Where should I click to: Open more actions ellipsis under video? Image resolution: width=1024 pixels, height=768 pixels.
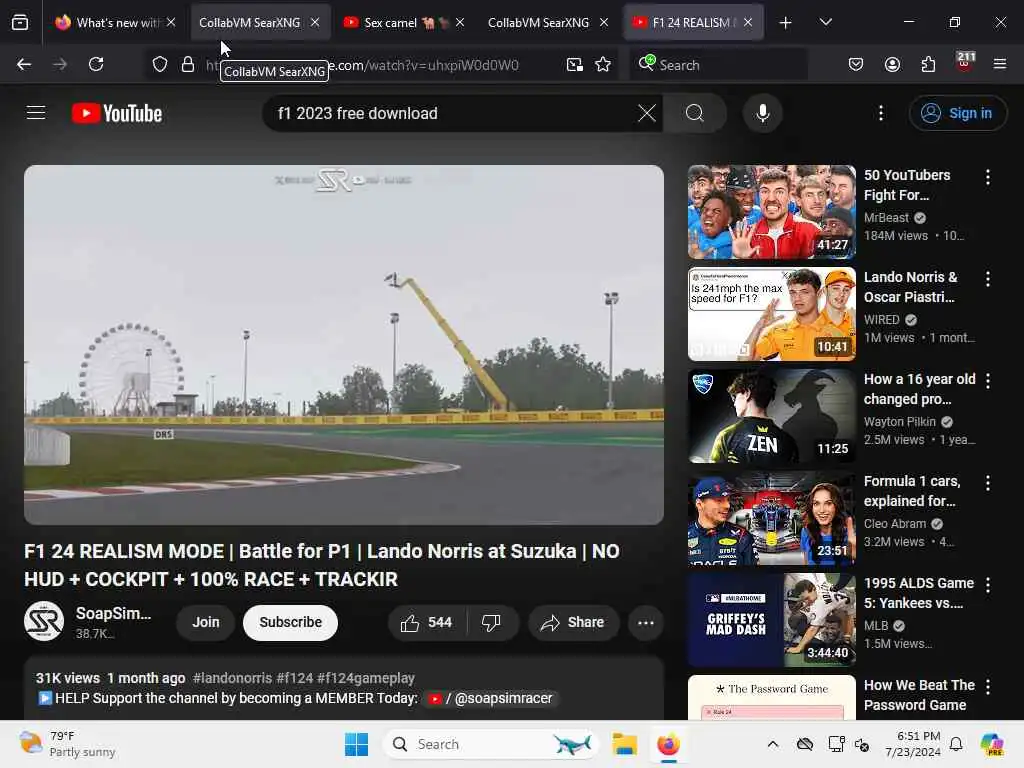point(646,622)
